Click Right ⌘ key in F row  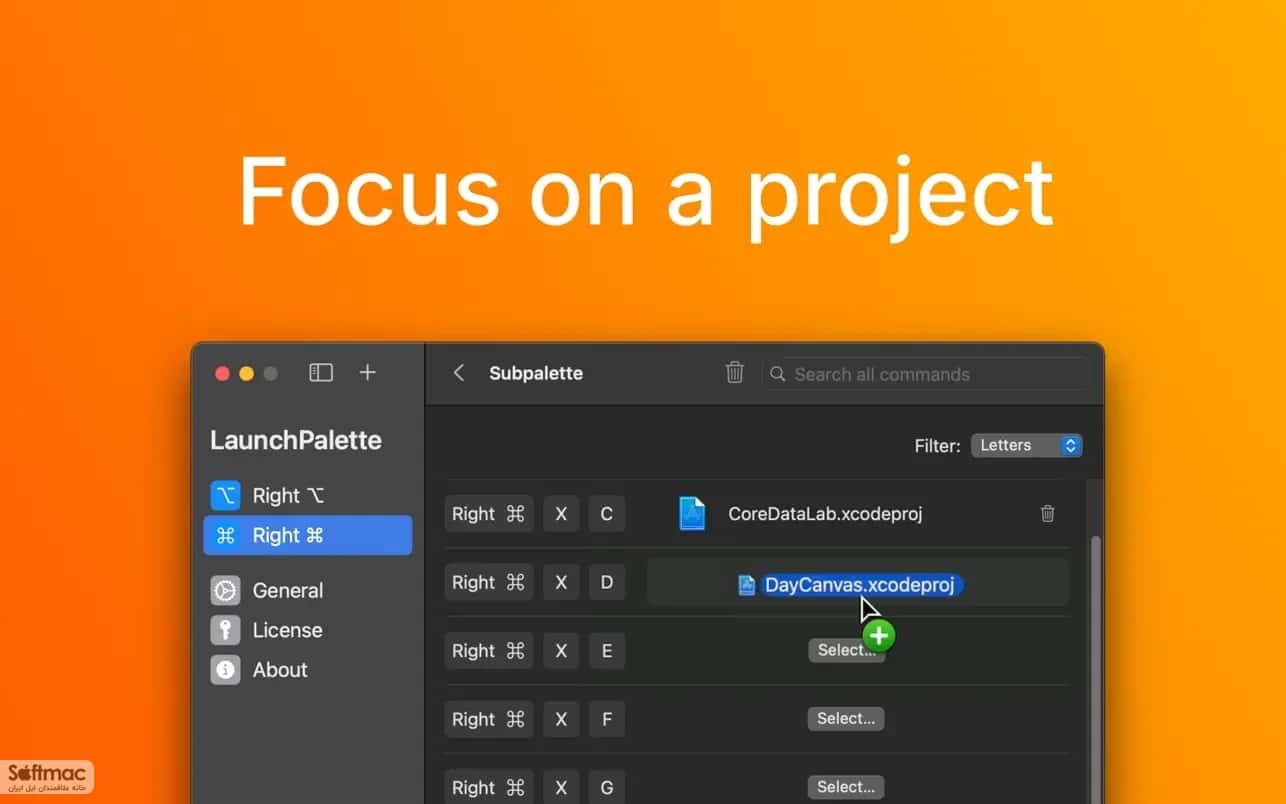click(489, 718)
